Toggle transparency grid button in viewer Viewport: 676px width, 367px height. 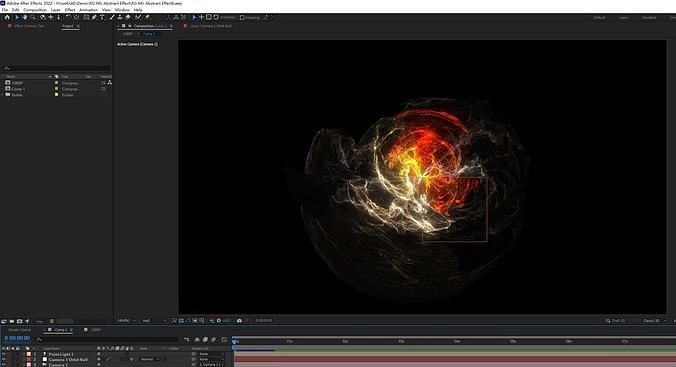coord(182,320)
